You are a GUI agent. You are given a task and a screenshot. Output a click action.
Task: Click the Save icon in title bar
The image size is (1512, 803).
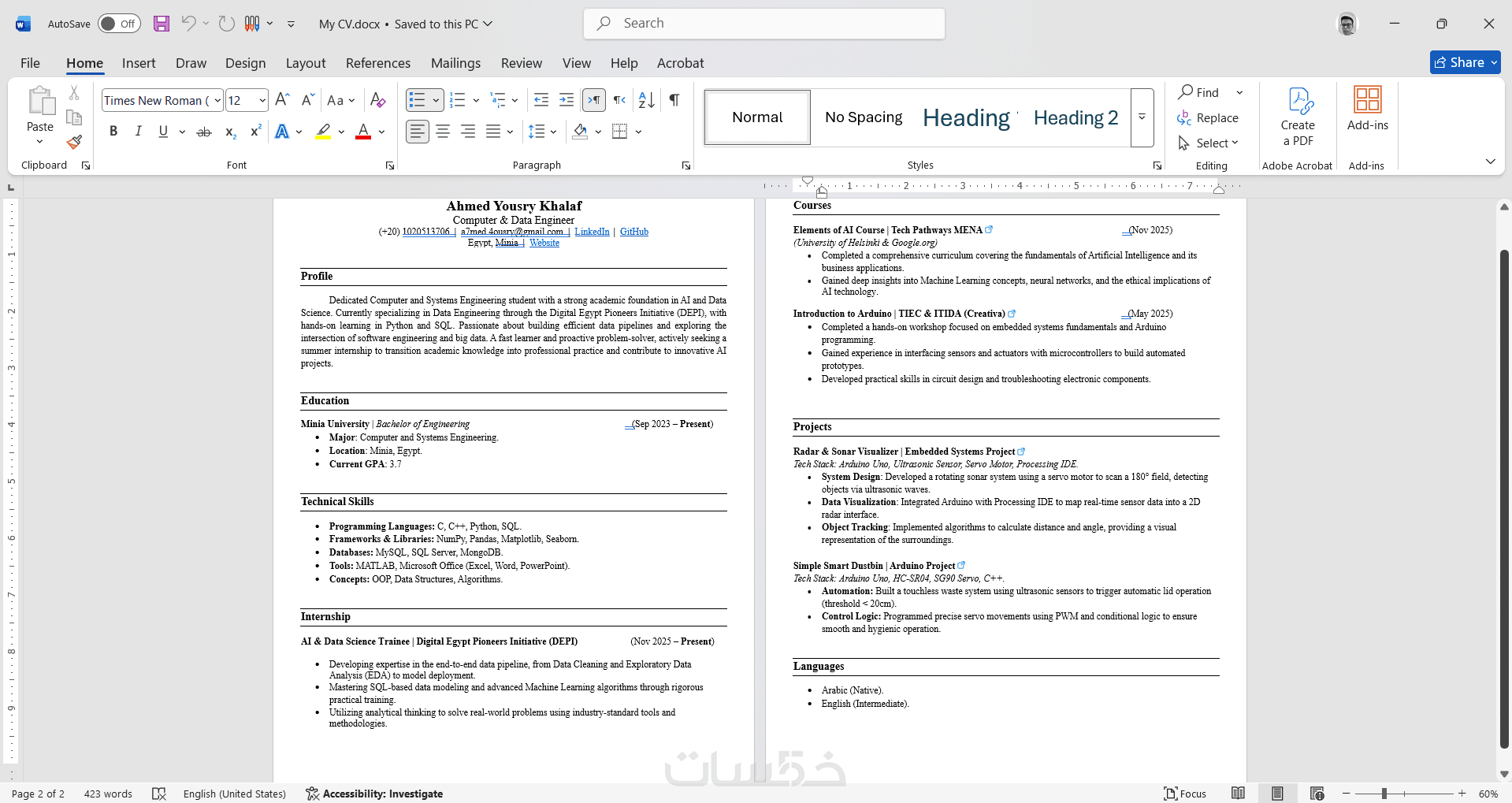[x=162, y=24]
